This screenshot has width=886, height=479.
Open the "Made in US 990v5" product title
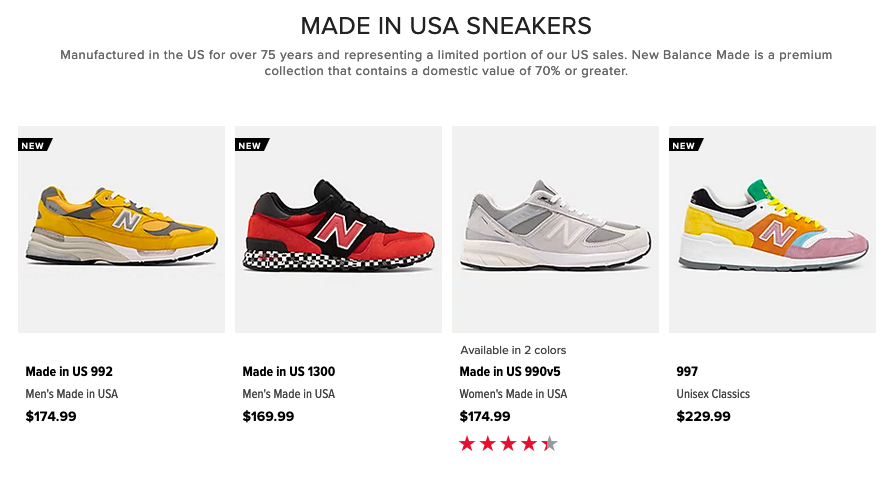pyautogui.click(x=510, y=372)
